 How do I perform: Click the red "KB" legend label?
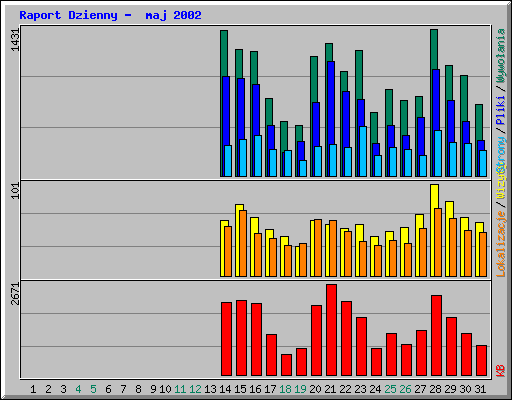(x=501, y=371)
